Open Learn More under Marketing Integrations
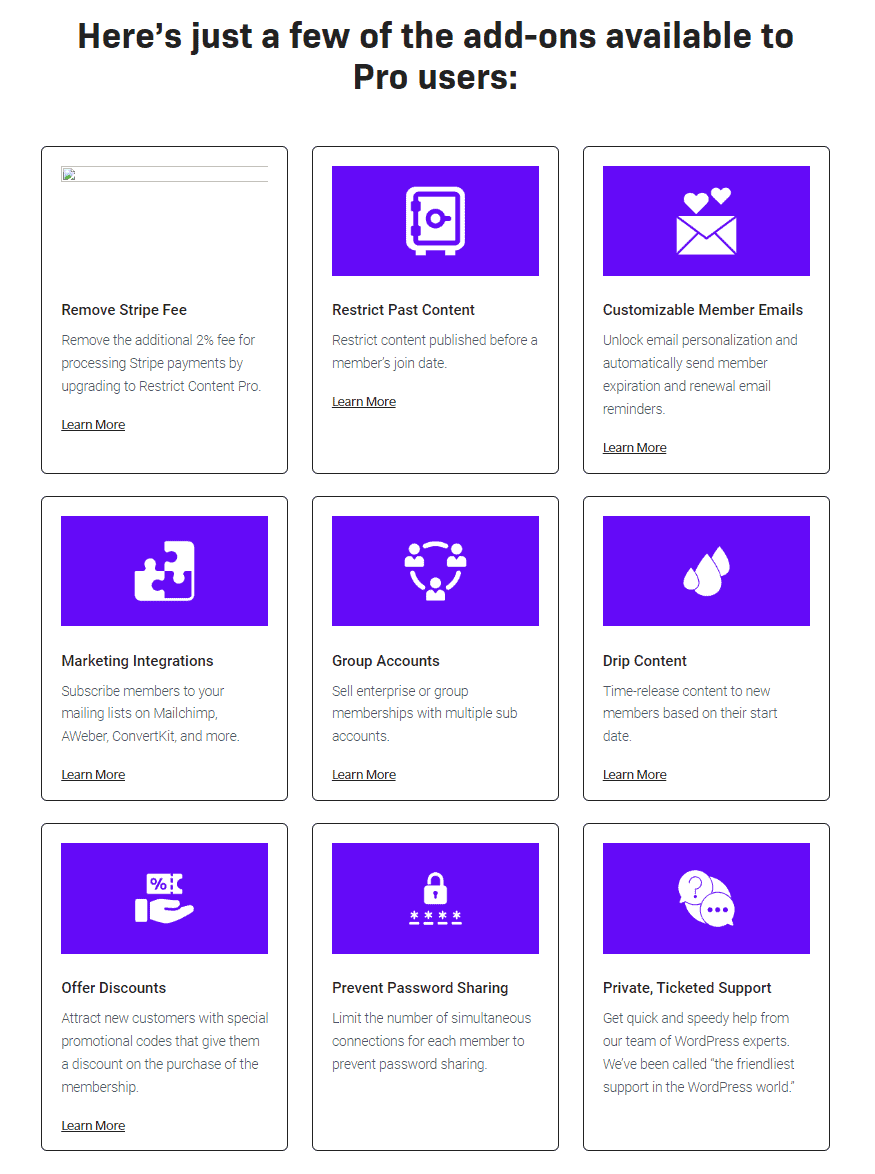 (93, 774)
